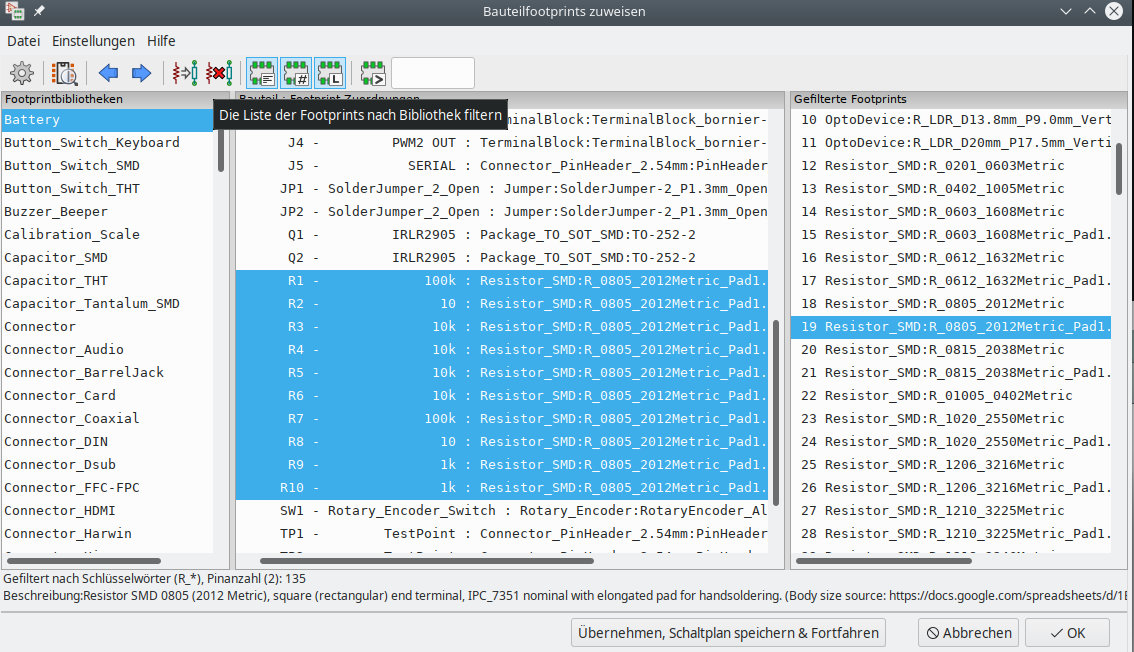Image resolution: width=1134 pixels, height=652 pixels.
Task: Select Connector_DIN library
Action: (x=107, y=442)
